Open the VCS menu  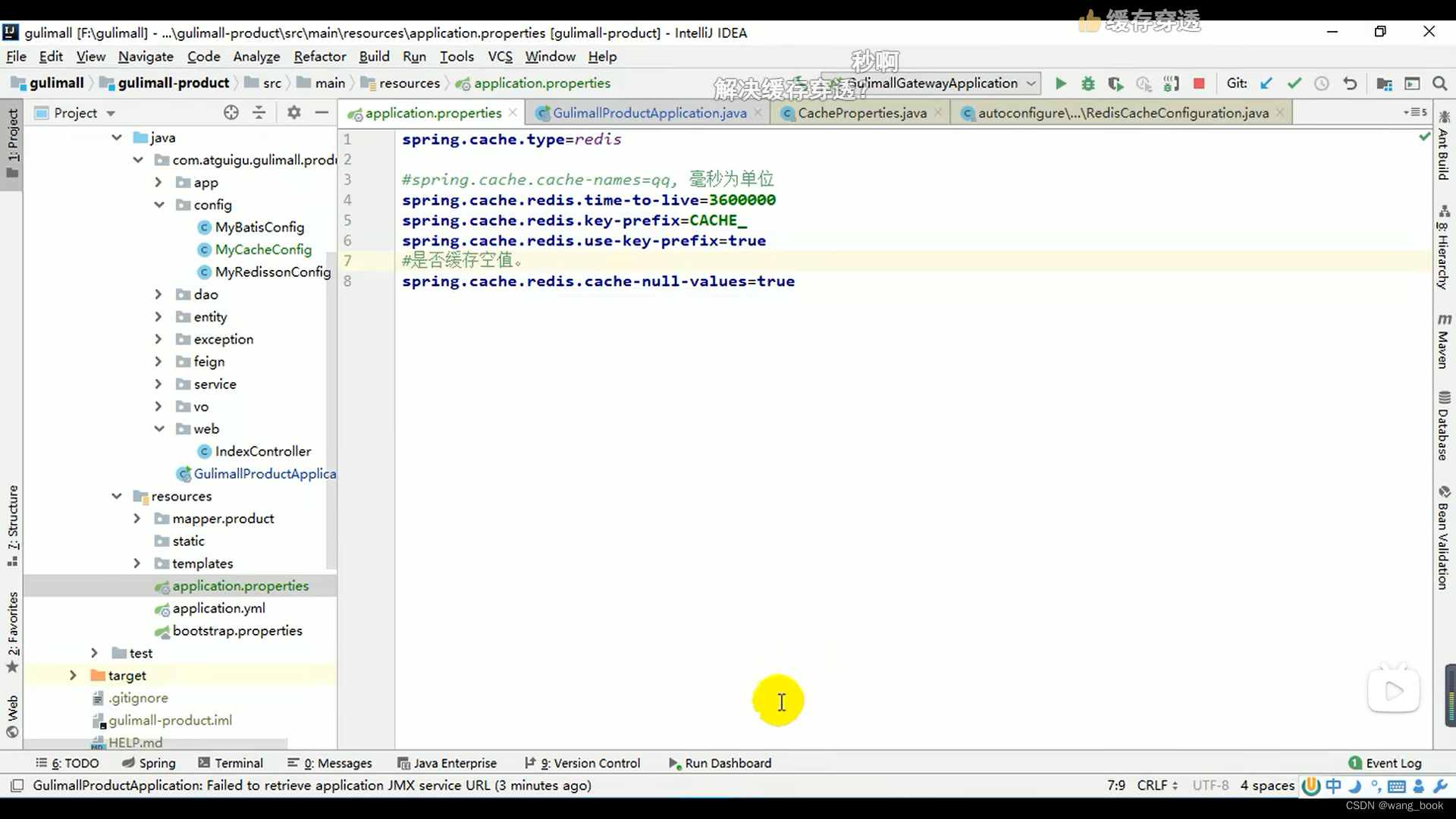(x=500, y=56)
